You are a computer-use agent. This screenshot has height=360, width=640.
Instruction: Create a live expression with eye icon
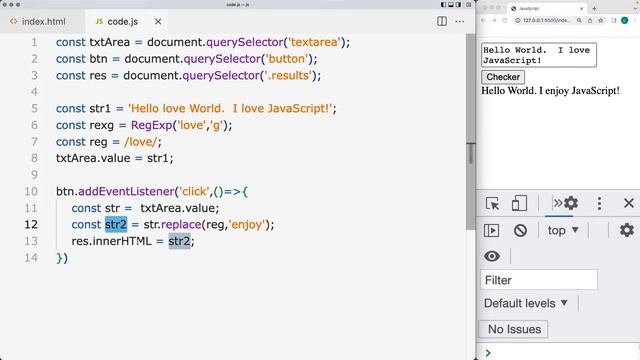492,256
